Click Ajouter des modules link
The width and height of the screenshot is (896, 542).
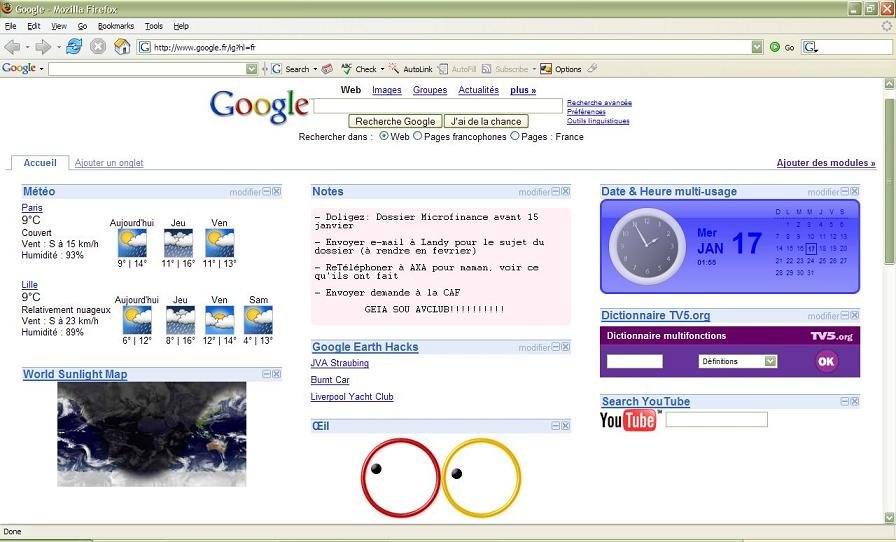pyautogui.click(x=826, y=163)
